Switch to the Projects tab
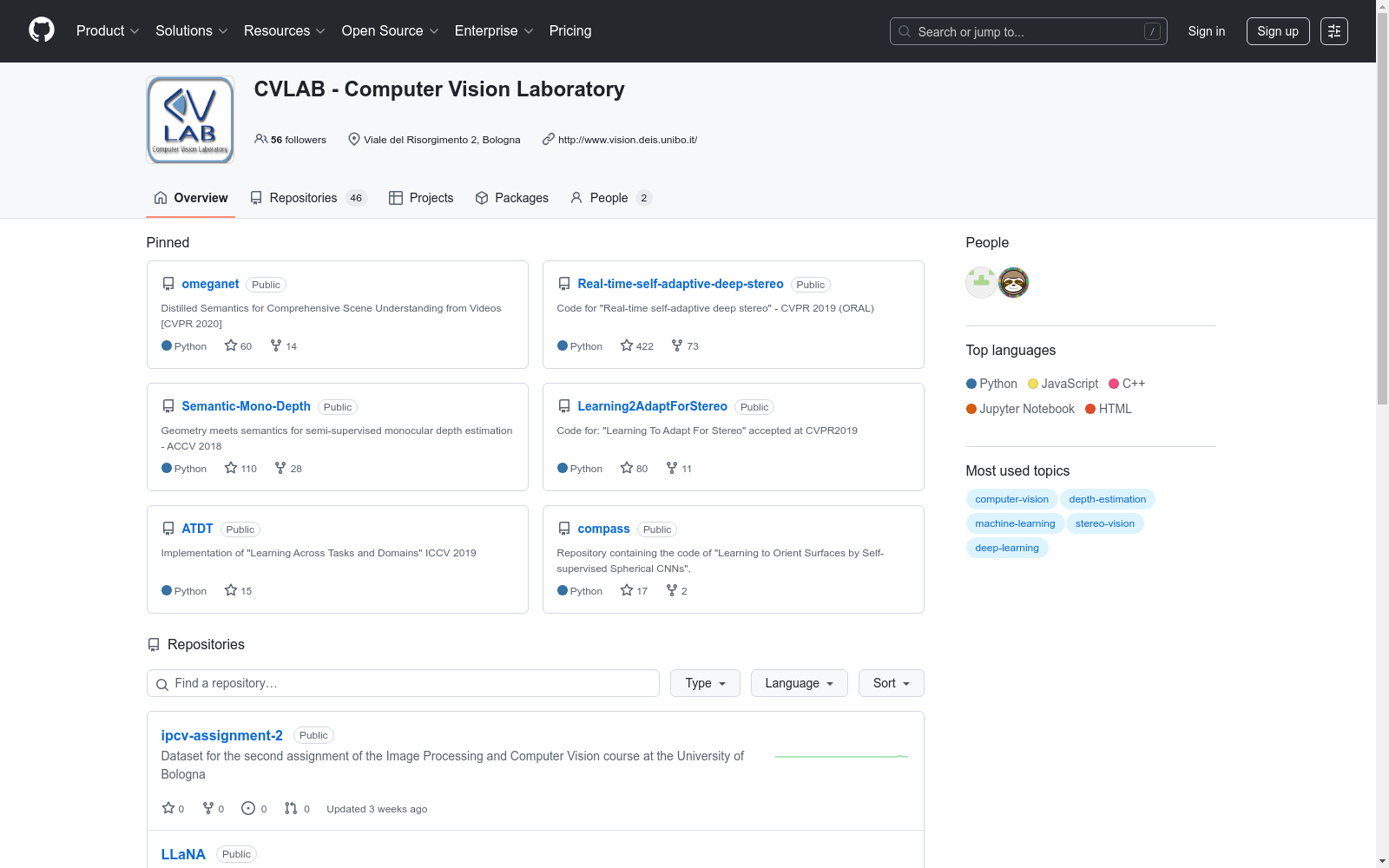1389x868 pixels. pos(421,198)
